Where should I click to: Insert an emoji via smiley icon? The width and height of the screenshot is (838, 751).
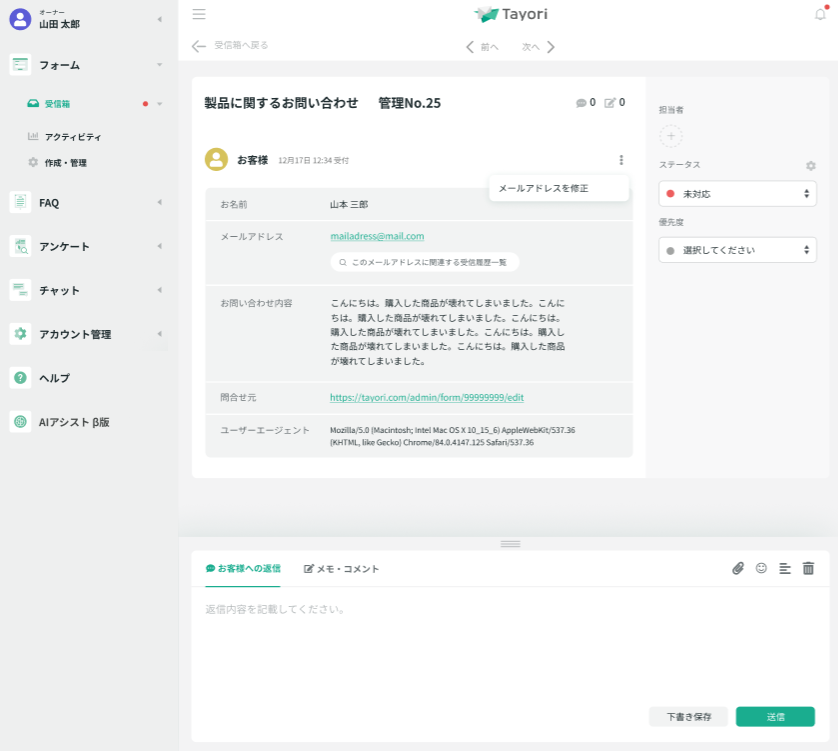click(761, 568)
